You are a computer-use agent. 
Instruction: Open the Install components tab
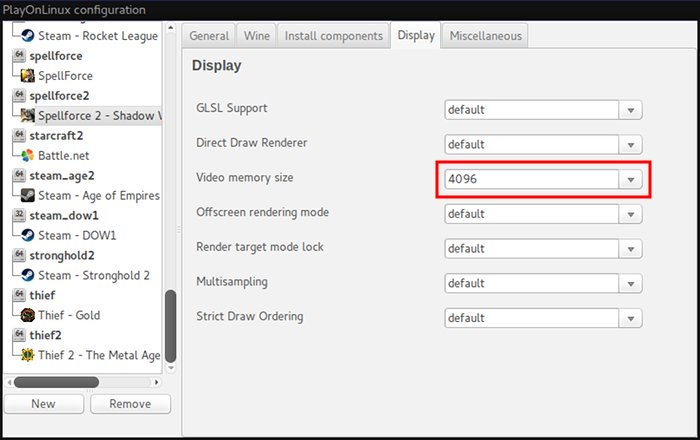333,36
